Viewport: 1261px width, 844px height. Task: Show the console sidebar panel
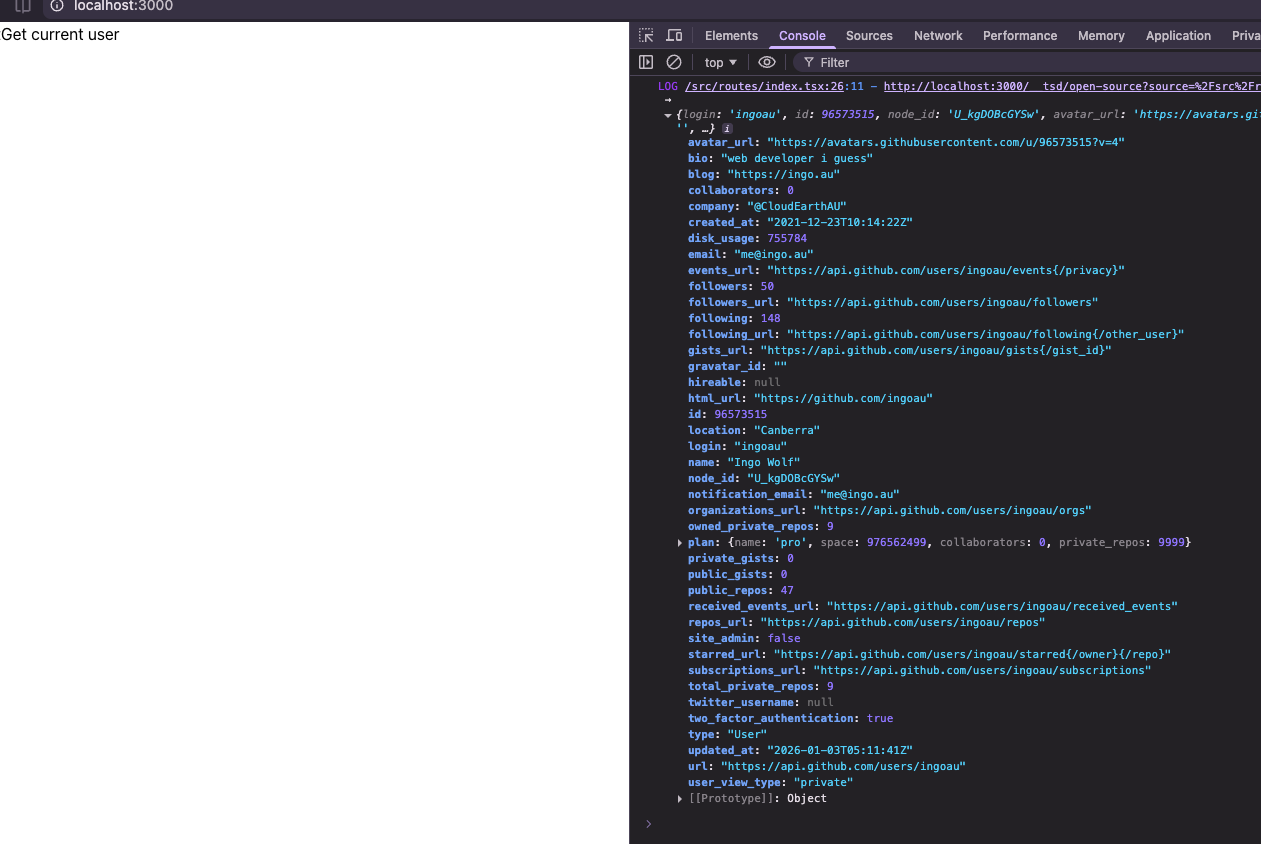pos(646,62)
